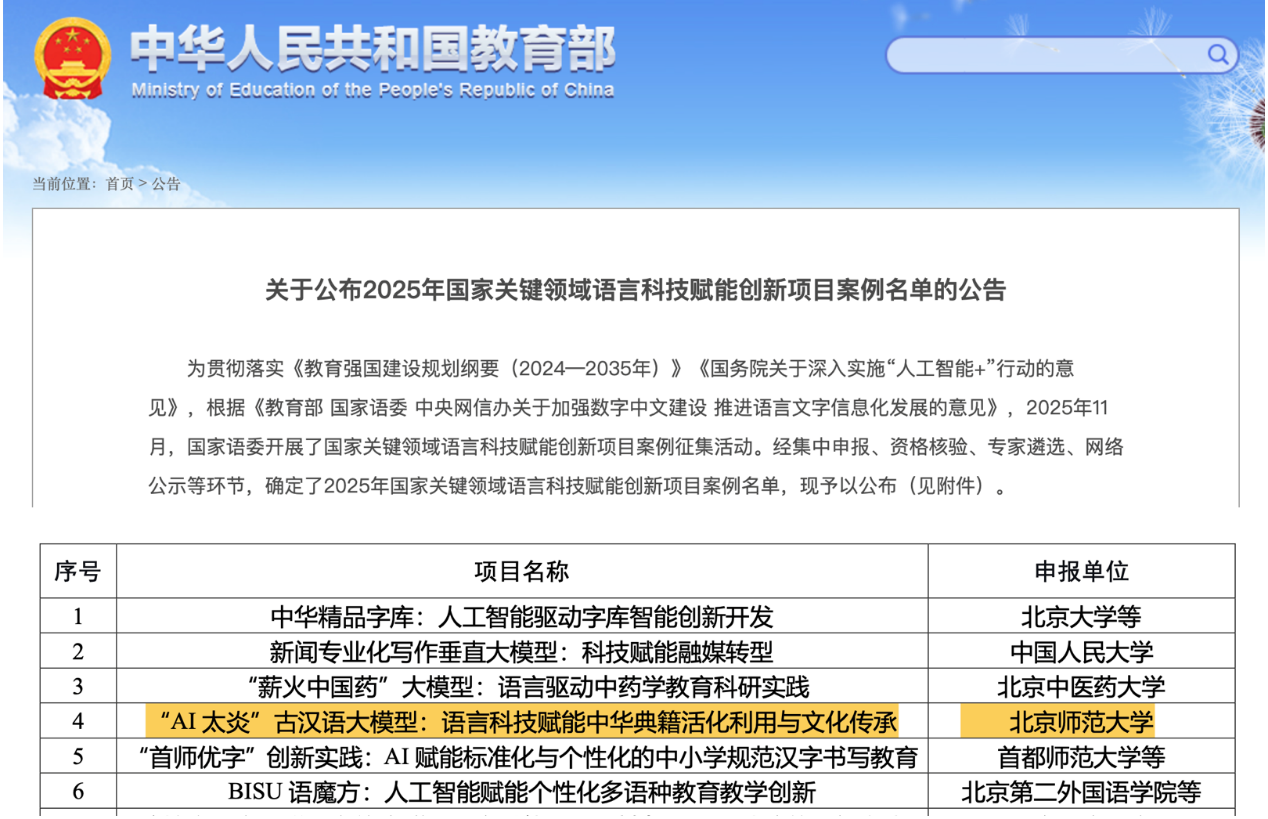
Task: Select "薪火中国药"大模型 project cell
Action: click(x=522, y=687)
